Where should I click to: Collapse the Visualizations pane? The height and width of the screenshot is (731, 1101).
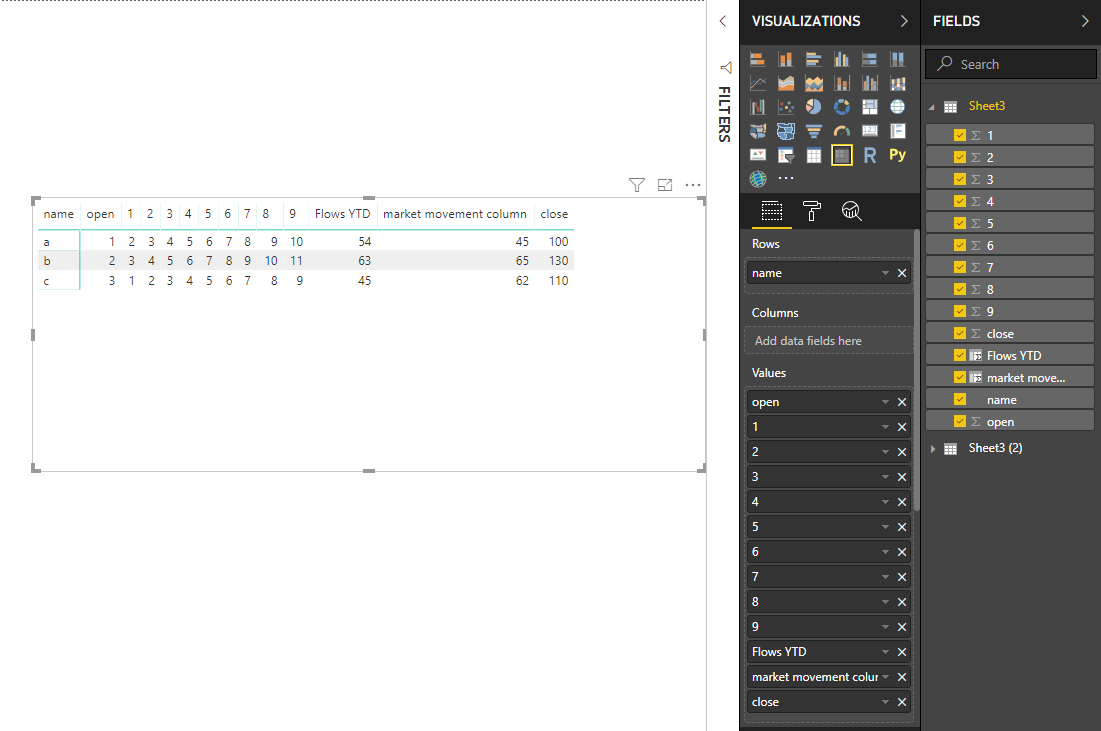pyautogui.click(x=904, y=21)
